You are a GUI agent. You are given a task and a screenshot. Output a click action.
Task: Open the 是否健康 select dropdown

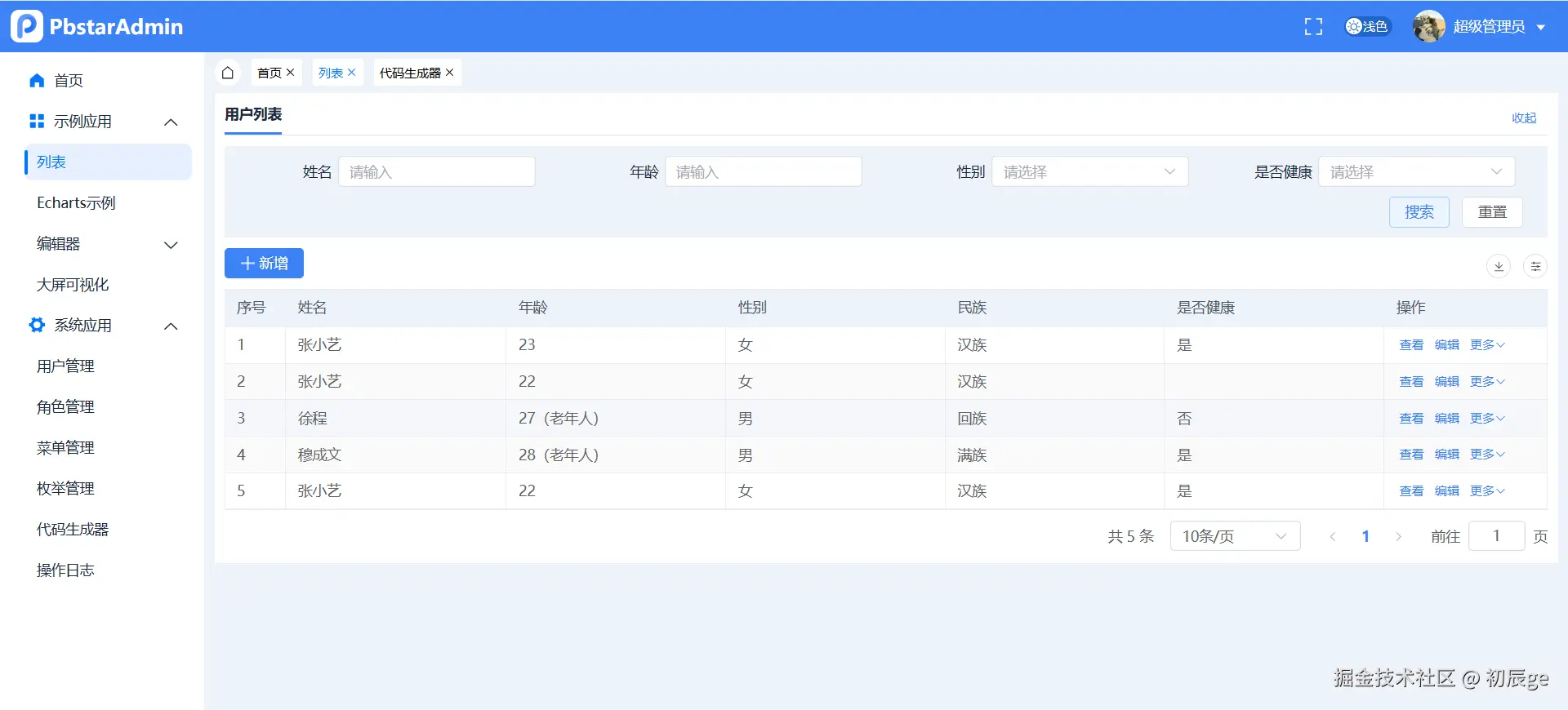[x=1417, y=171]
